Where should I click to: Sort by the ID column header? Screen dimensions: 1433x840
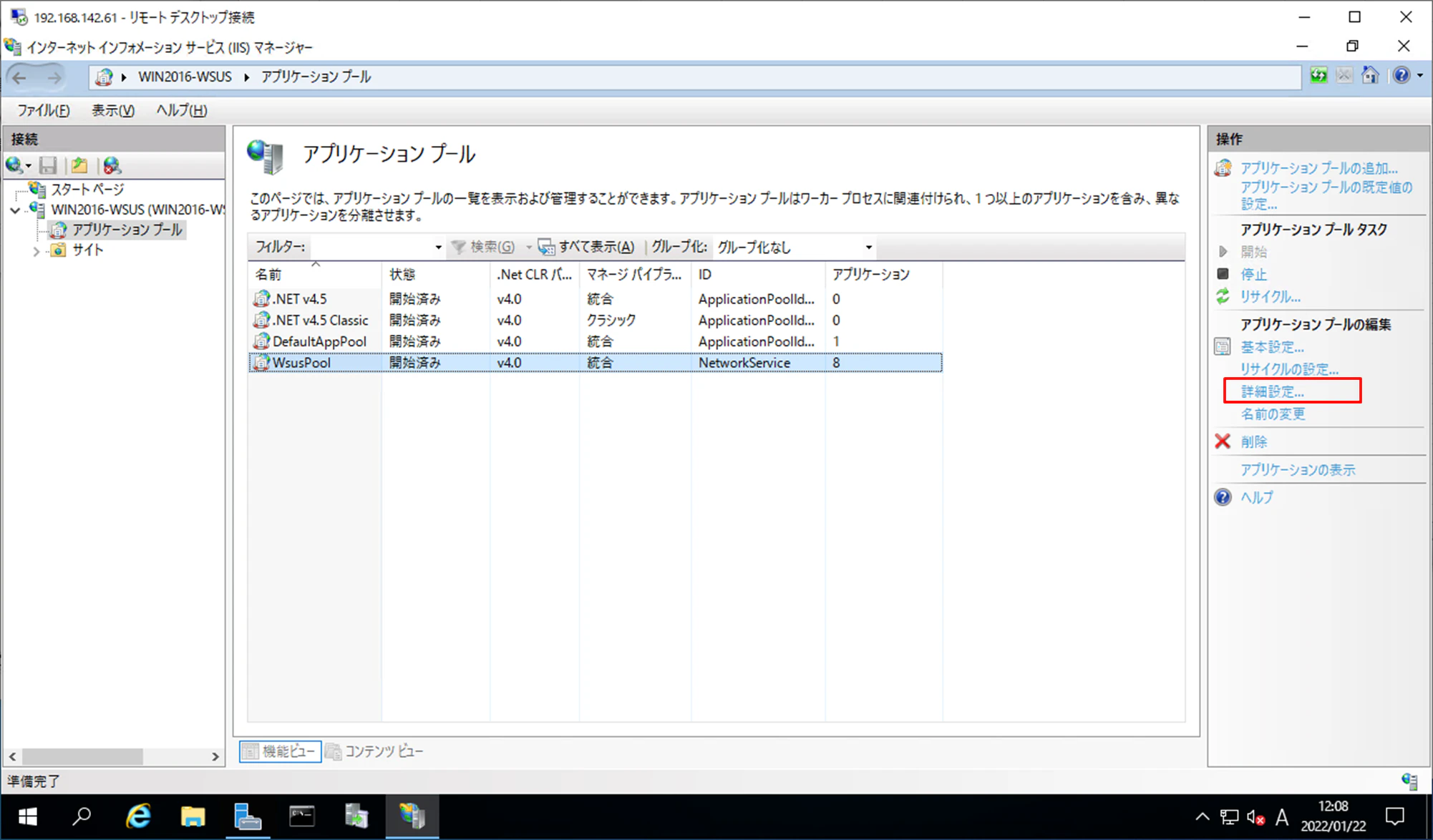(758, 274)
